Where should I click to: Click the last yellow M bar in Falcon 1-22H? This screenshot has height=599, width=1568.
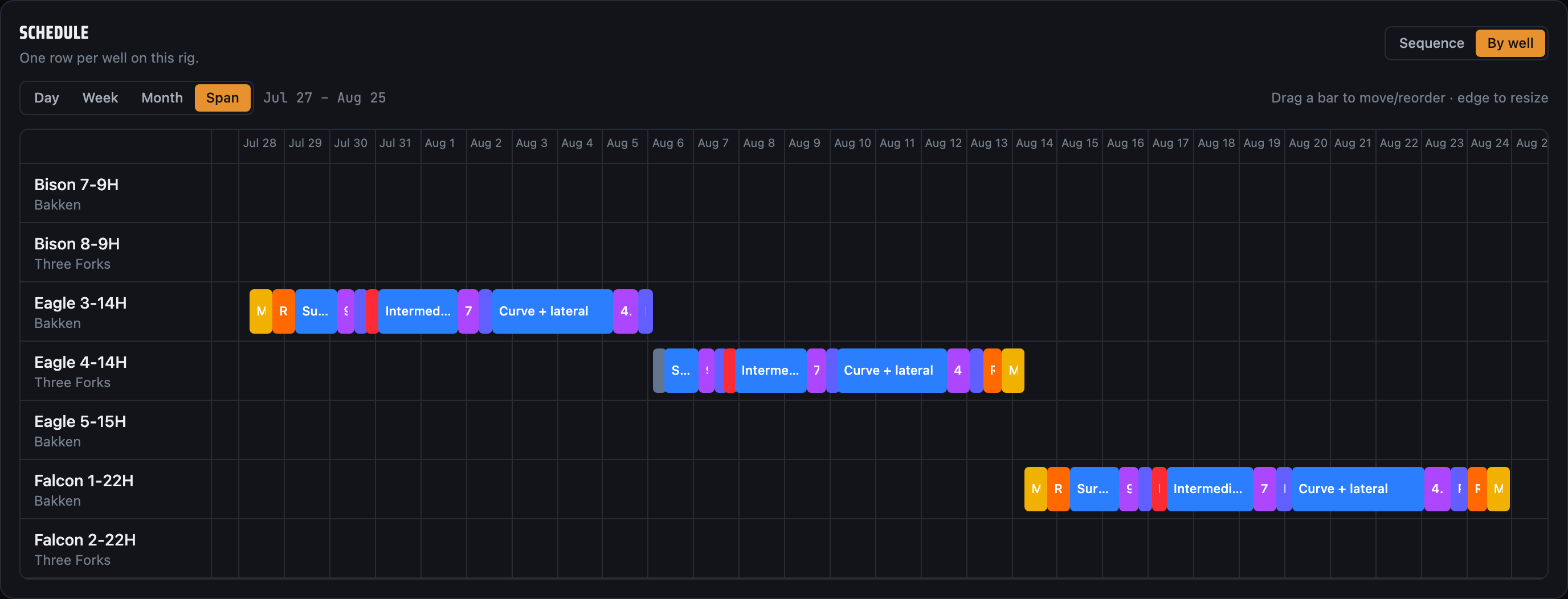click(x=1498, y=489)
